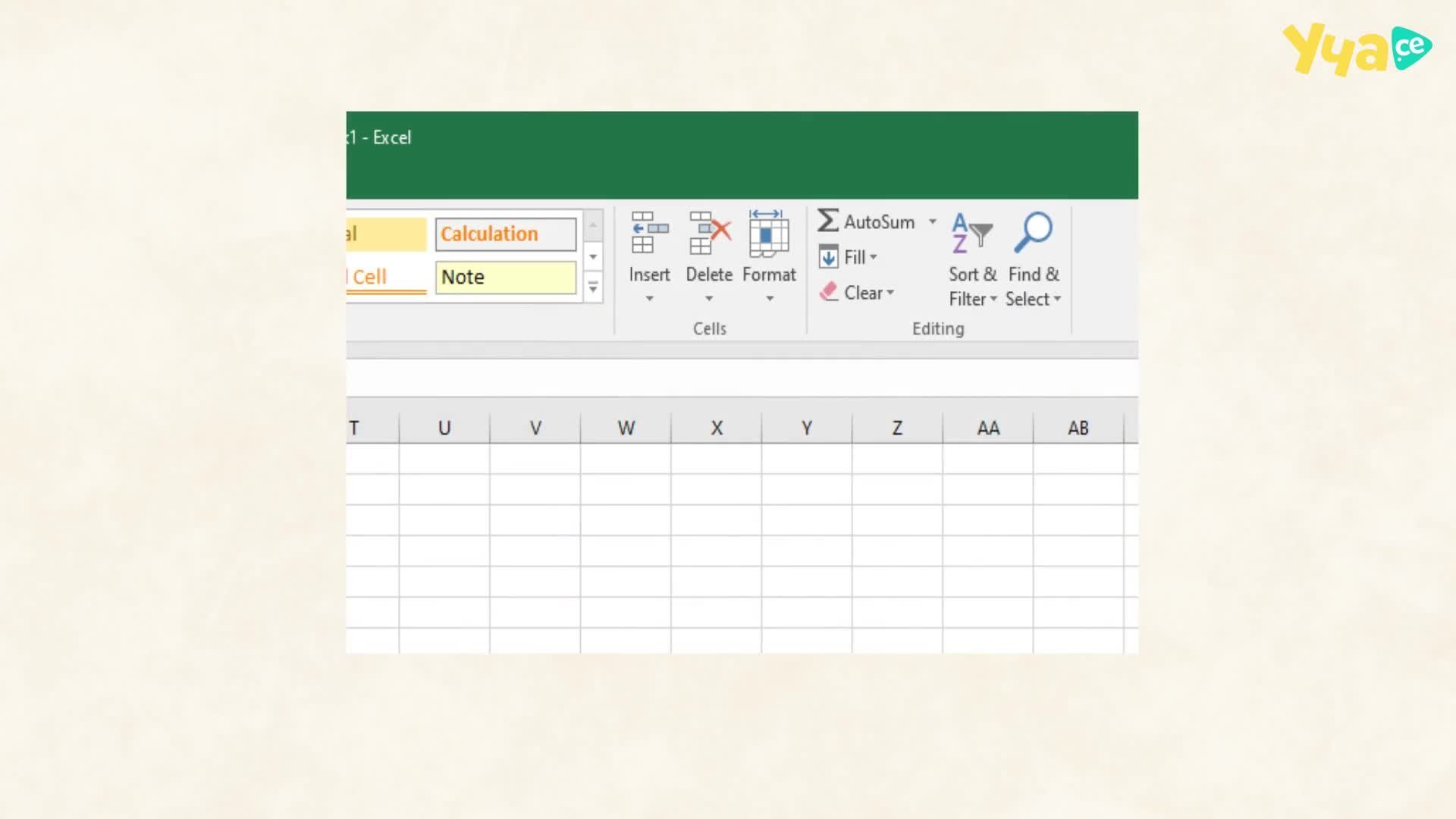Expand the AutoSum options arrow
The image size is (1456, 819).
tap(933, 221)
